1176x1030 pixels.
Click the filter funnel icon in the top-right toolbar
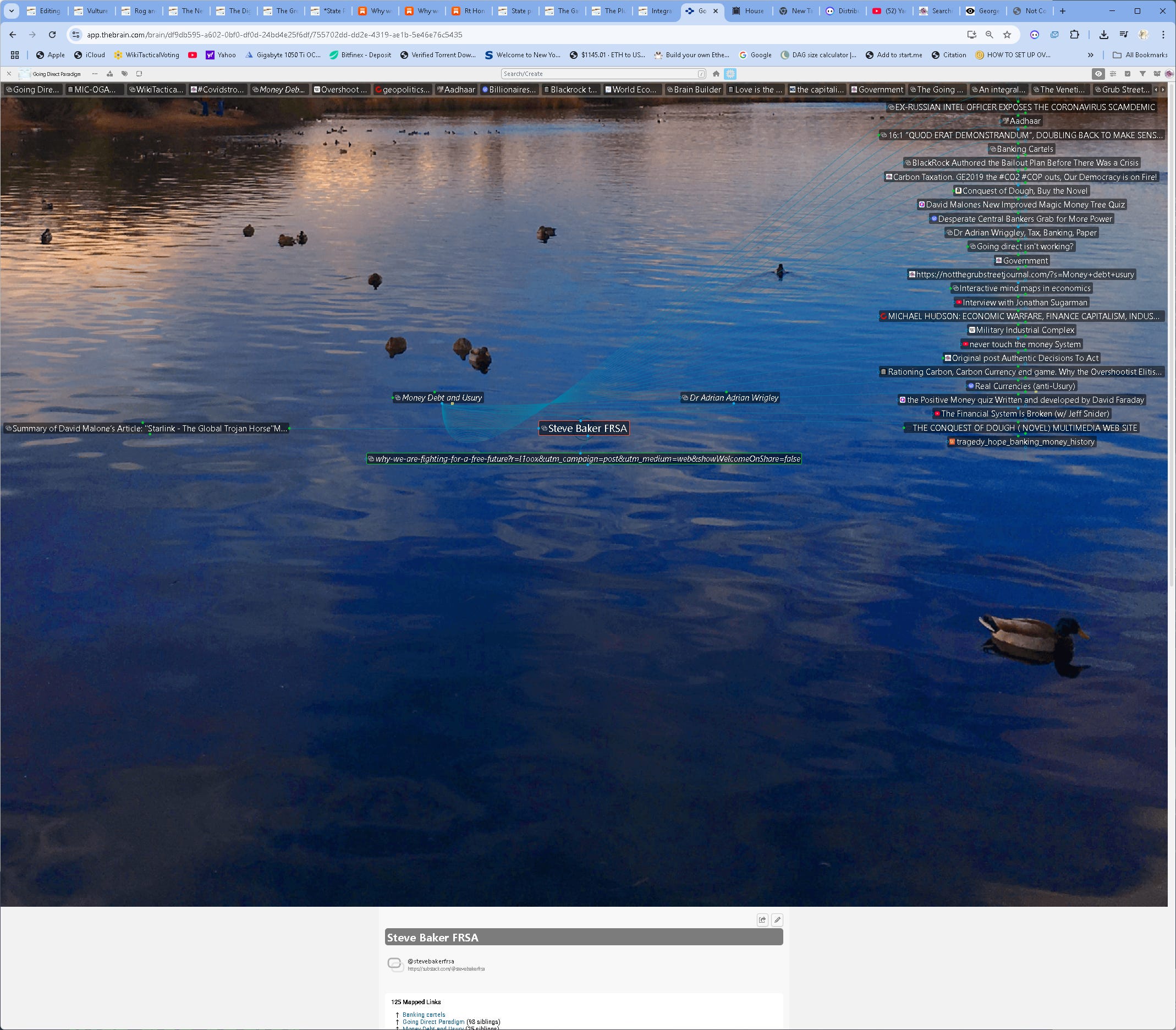pos(1142,74)
